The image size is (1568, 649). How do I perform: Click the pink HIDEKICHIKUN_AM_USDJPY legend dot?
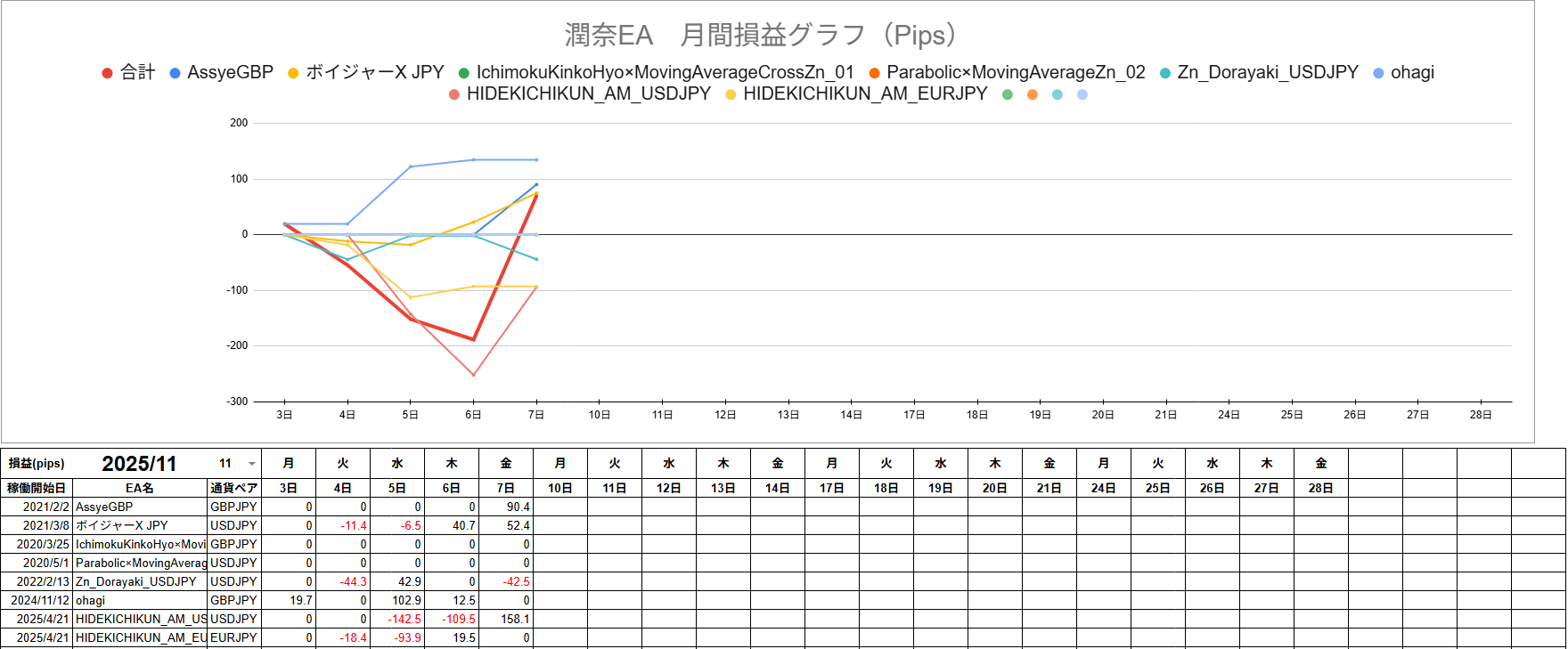click(x=454, y=94)
